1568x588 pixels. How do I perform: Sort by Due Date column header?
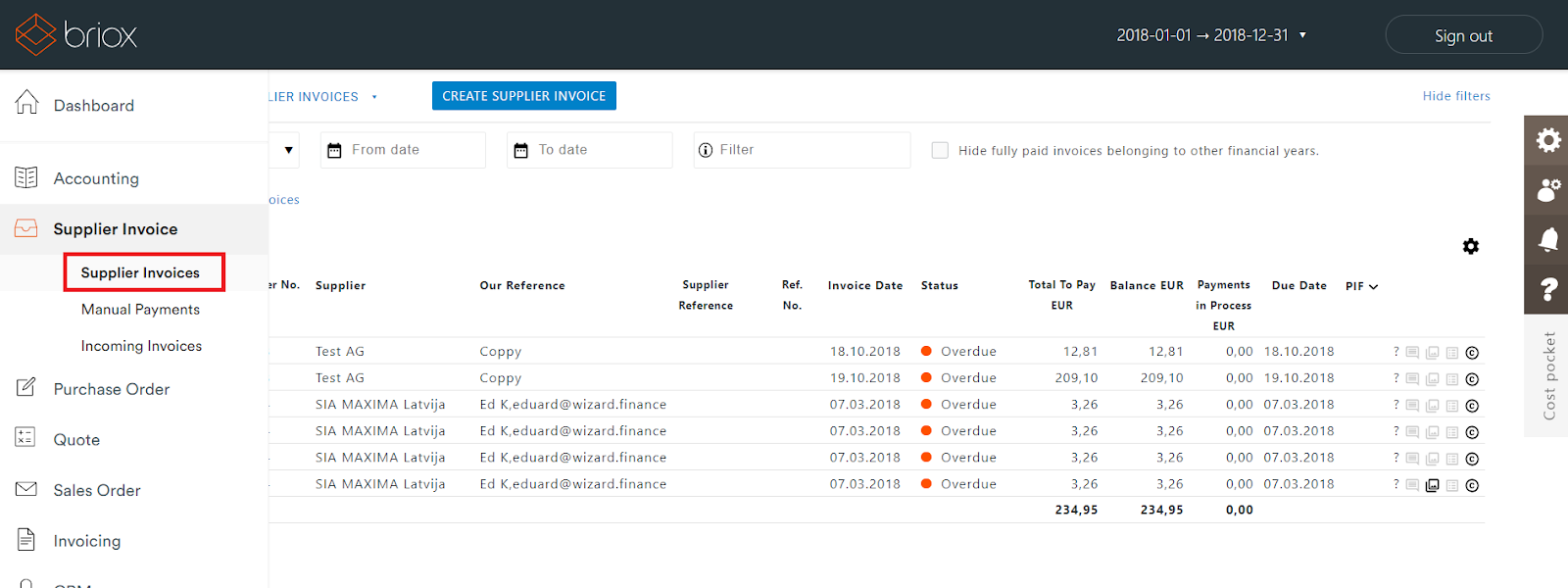tap(1299, 286)
